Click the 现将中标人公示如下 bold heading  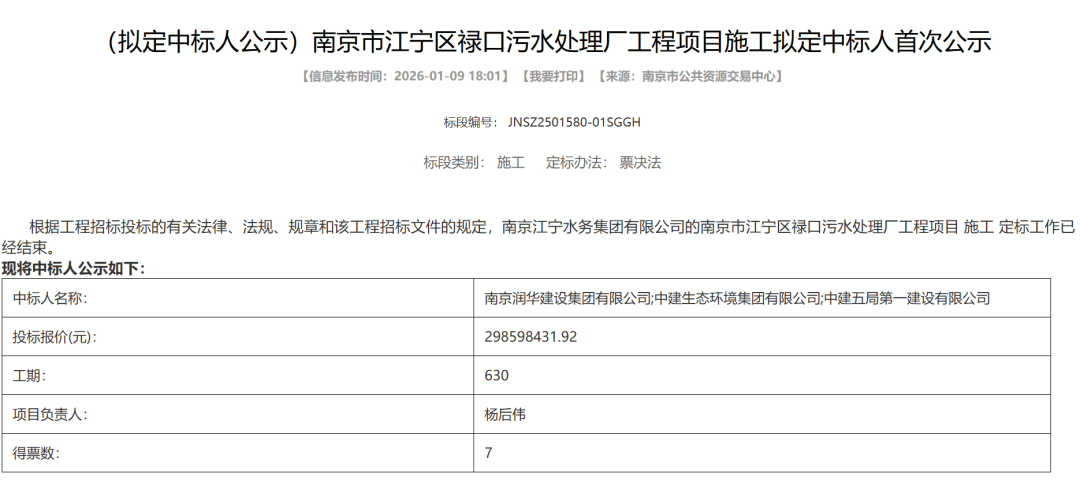(73, 268)
